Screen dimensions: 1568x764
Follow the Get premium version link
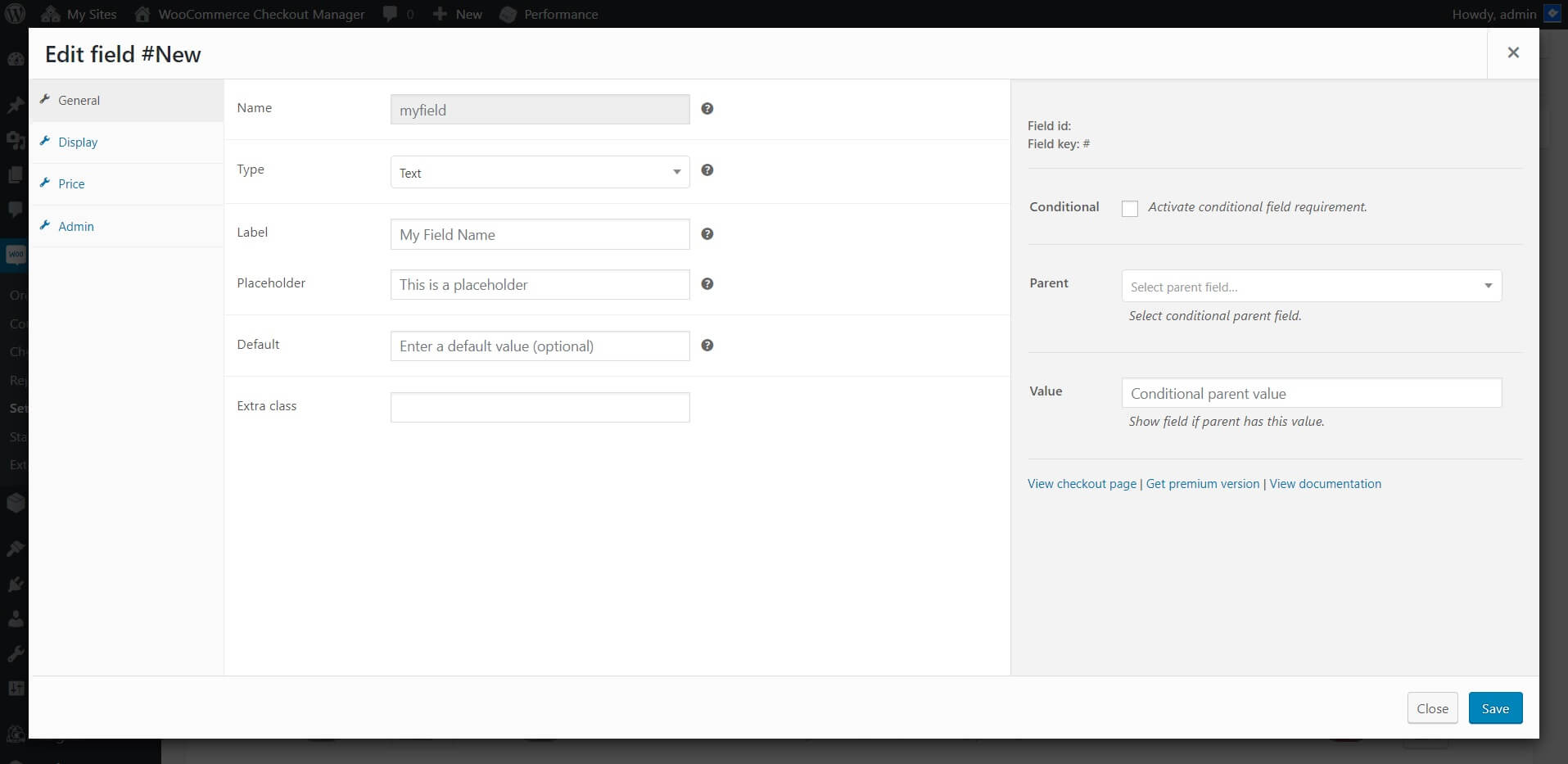click(x=1203, y=484)
